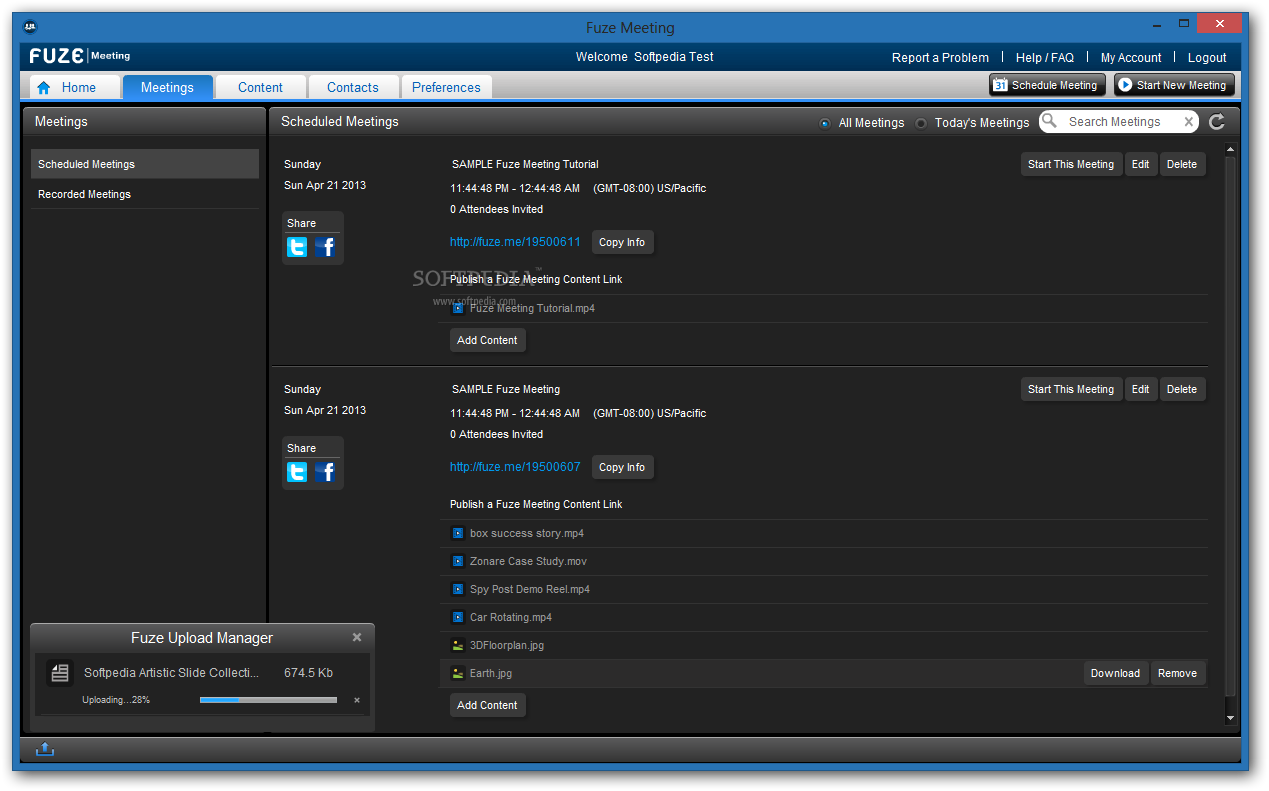This screenshot has width=1269, height=791.
Task: Click the FUZE Meeting logo
Action: point(80,56)
